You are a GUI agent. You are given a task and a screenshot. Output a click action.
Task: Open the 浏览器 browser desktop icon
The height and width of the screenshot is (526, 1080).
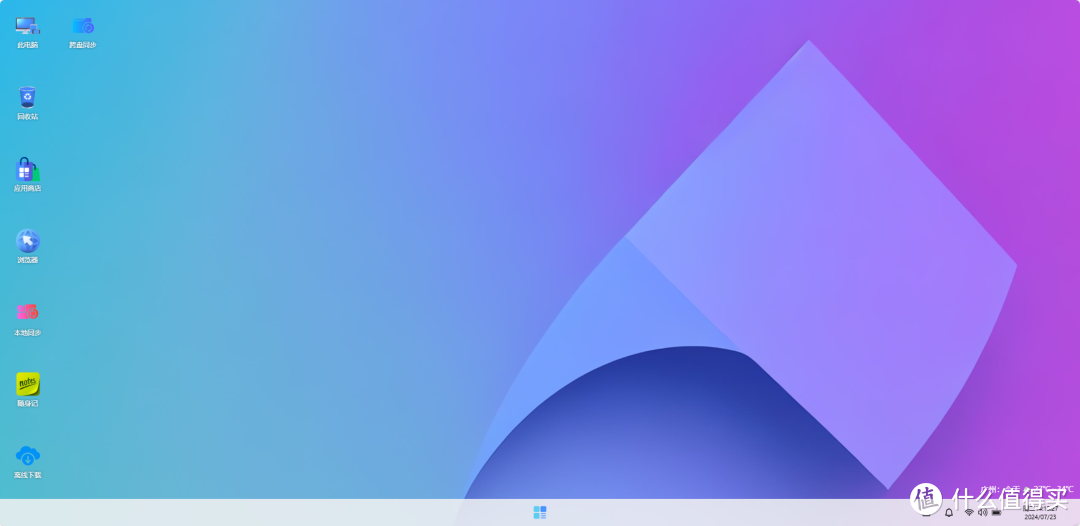[x=27, y=241]
